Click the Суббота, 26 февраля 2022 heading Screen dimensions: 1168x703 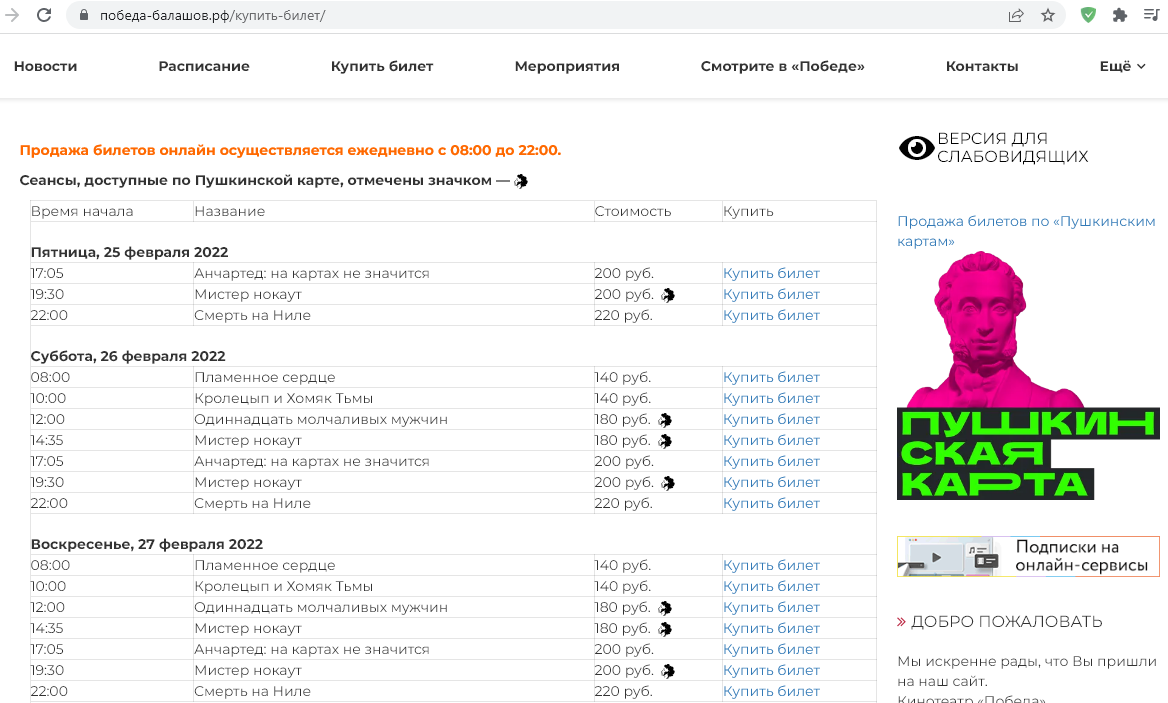128,357
